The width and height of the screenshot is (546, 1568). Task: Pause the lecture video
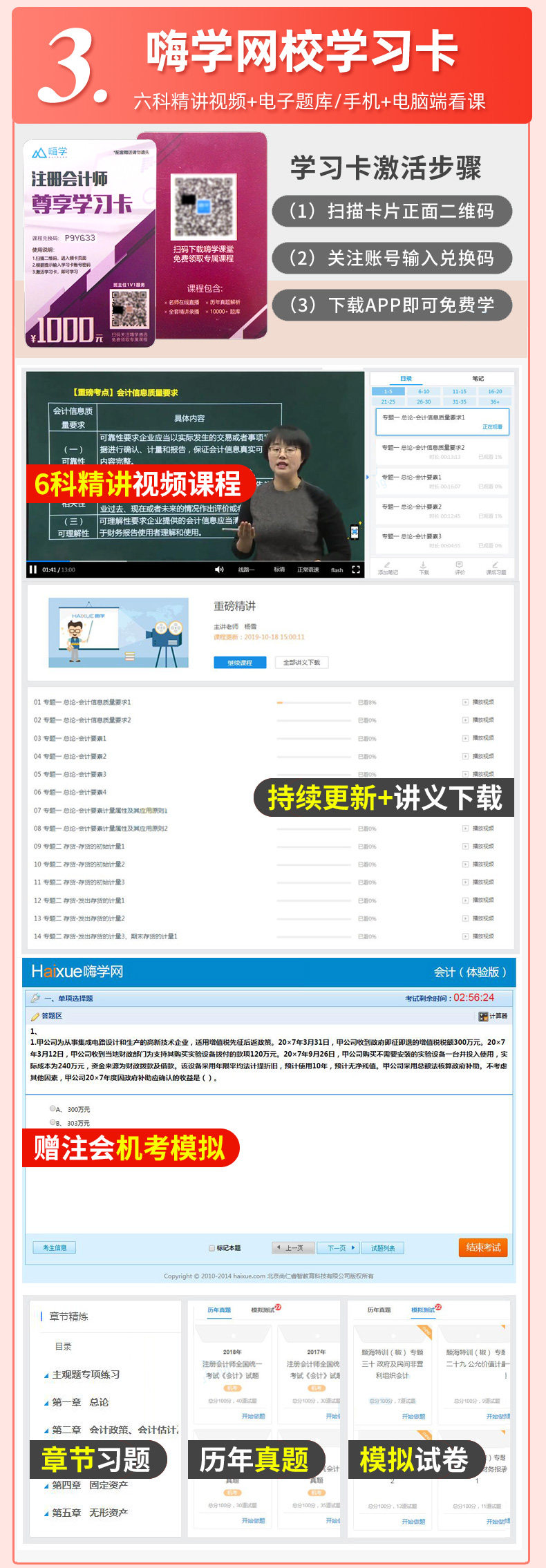32,569
